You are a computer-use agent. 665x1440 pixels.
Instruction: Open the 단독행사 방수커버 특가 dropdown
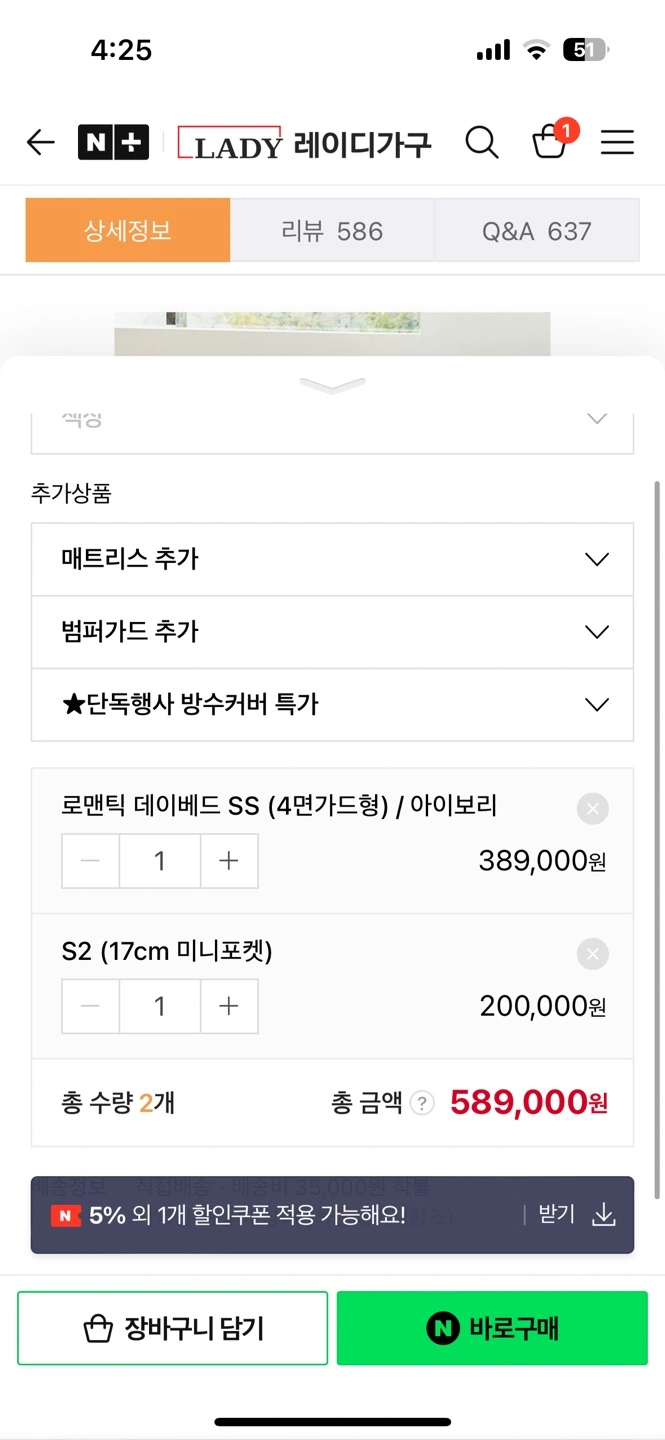pos(332,704)
